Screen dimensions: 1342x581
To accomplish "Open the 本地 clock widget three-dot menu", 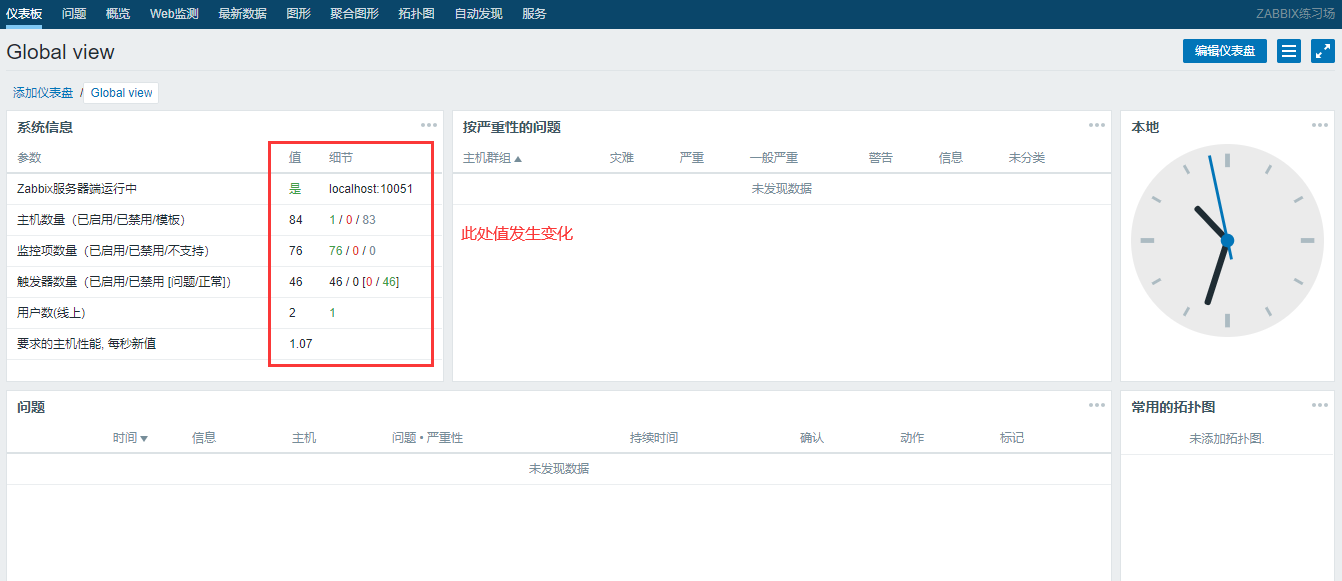I will pos(1320,125).
